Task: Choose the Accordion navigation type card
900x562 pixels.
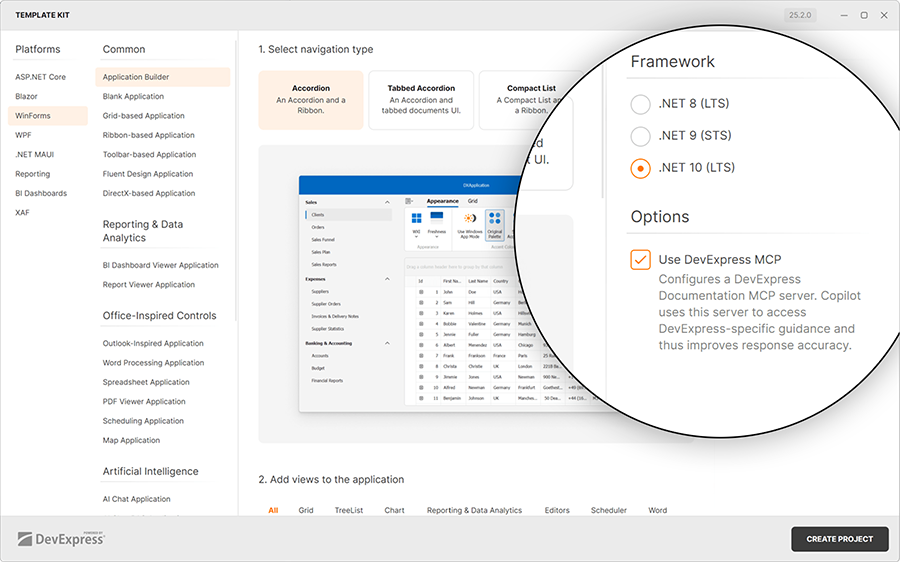Action: [x=311, y=100]
